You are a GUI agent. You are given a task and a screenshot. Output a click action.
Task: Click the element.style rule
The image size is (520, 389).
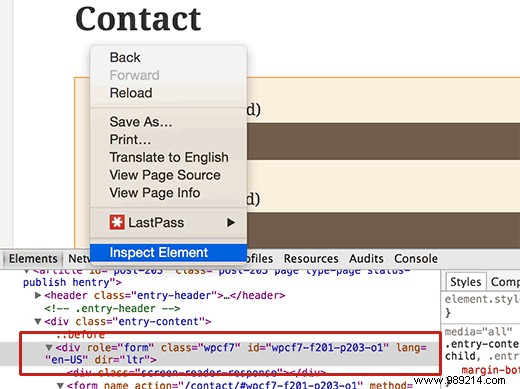[x=482, y=299]
